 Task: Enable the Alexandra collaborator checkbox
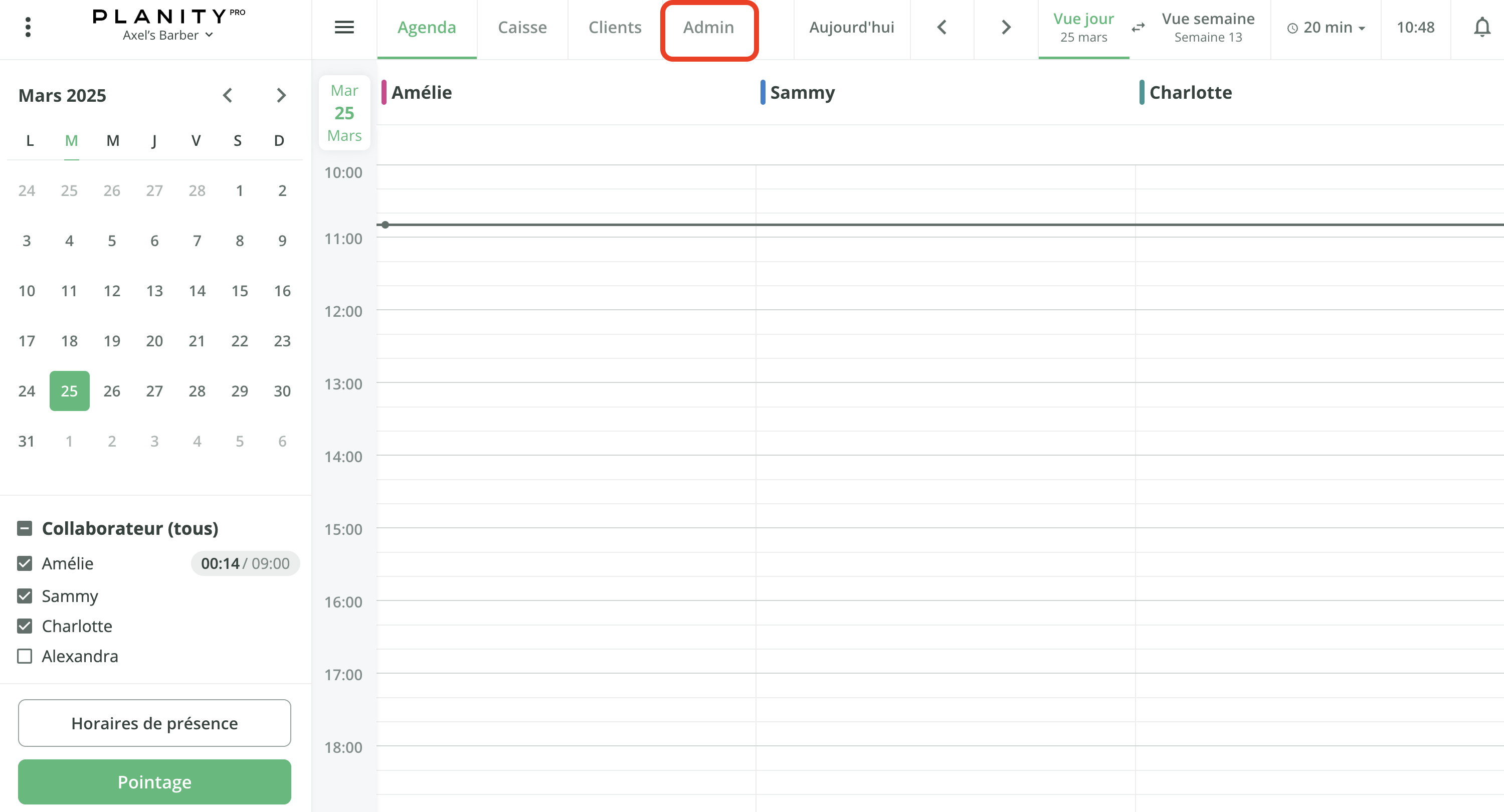[25, 656]
